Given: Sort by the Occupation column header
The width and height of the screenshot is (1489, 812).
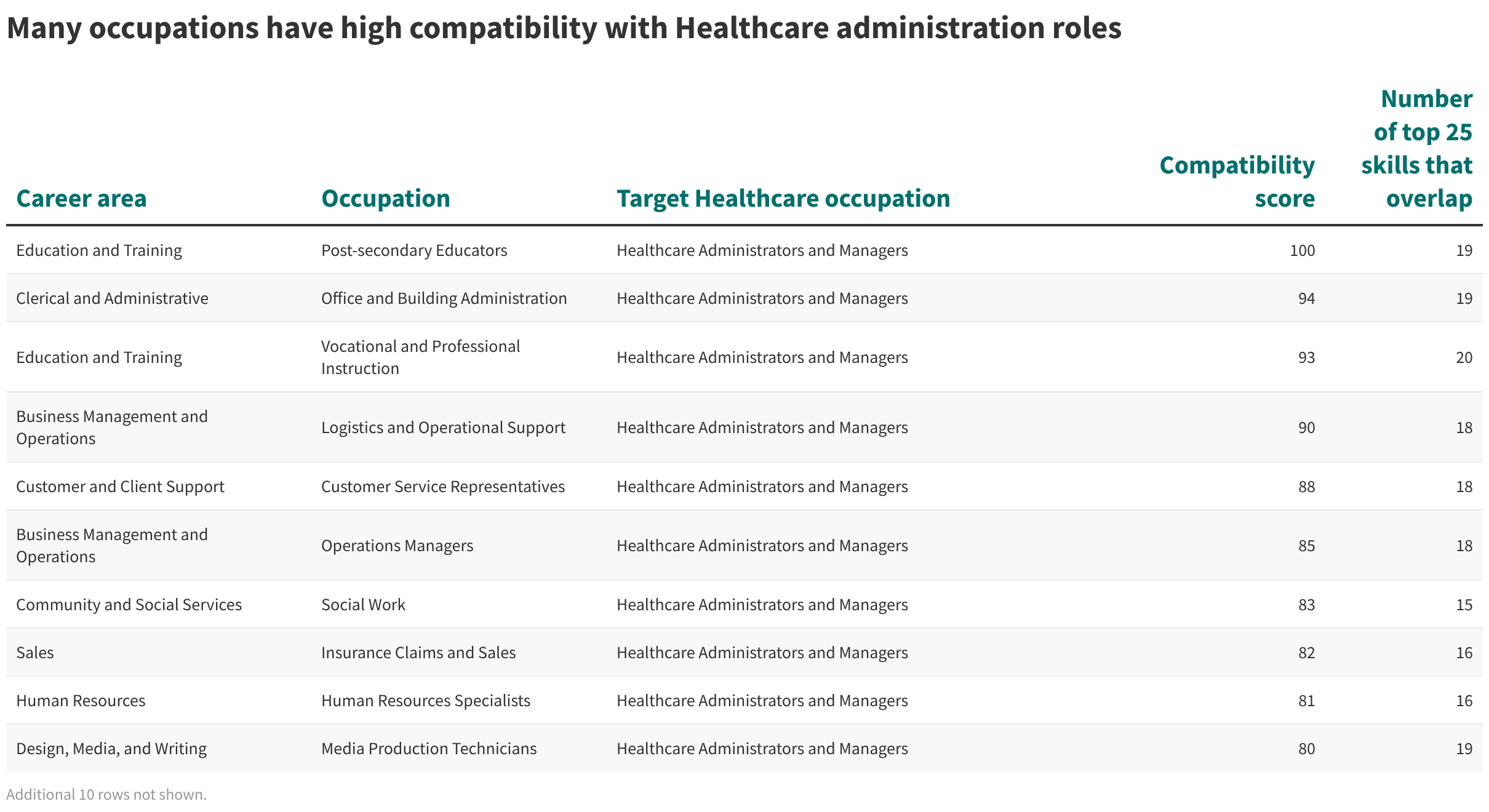Looking at the screenshot, I should tap(386, 199).
